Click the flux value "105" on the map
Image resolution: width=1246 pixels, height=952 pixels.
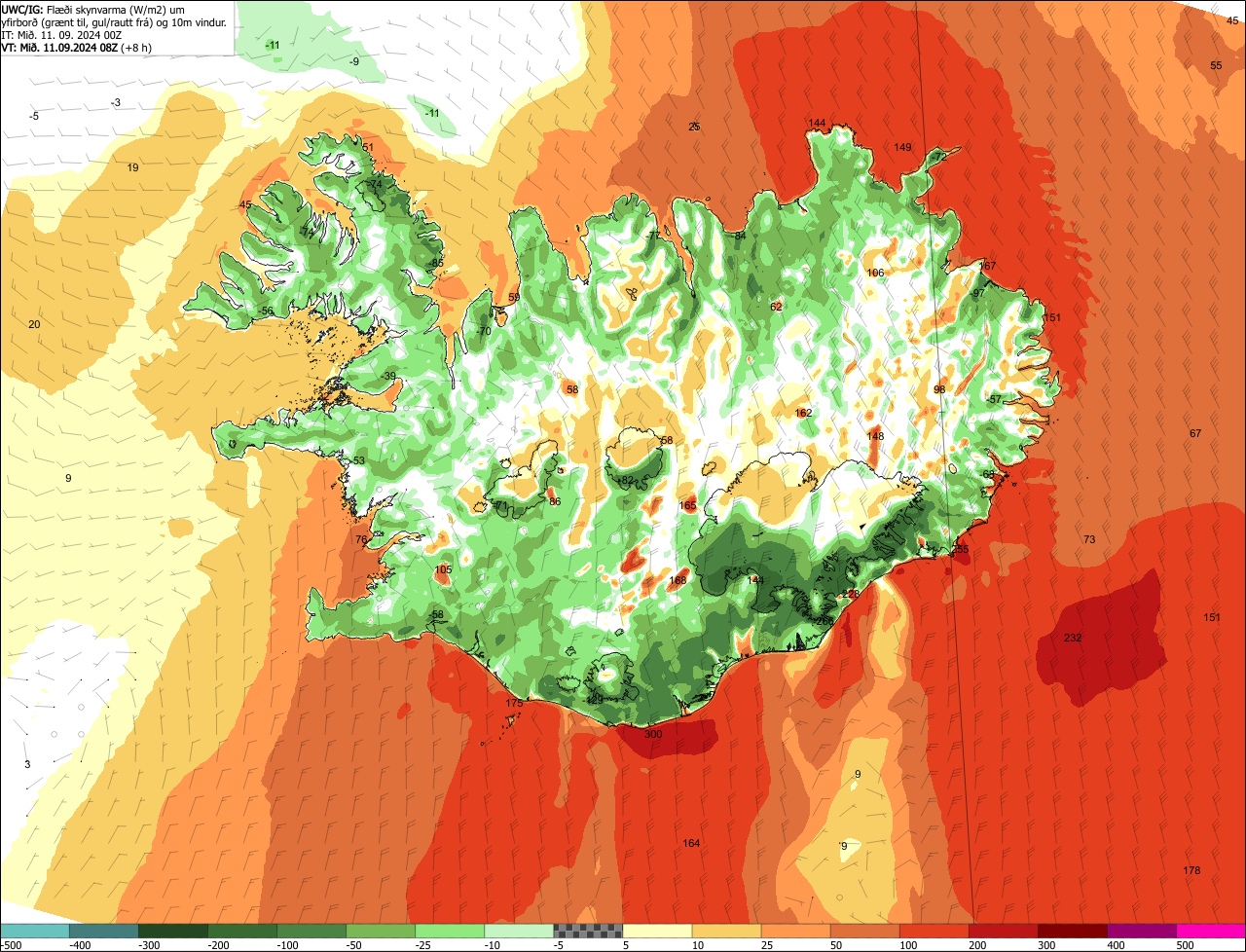tap(443, 569)
